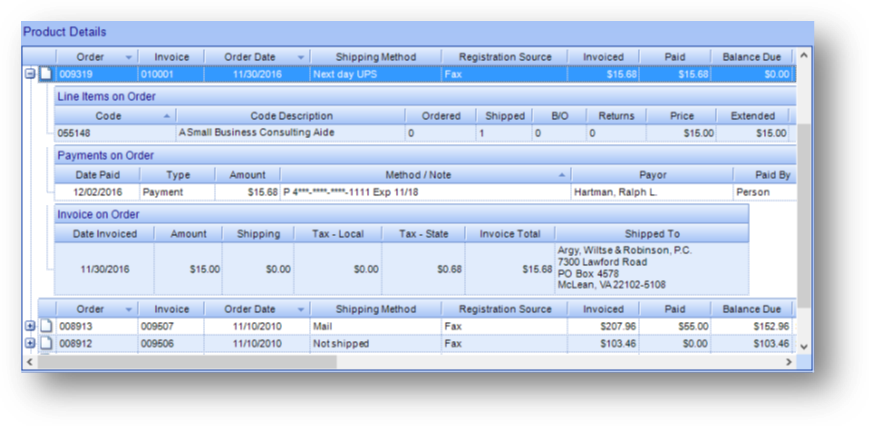Screen dimensions: 869x426
Task: Expand order 008913 row
Action: [30, 327]
